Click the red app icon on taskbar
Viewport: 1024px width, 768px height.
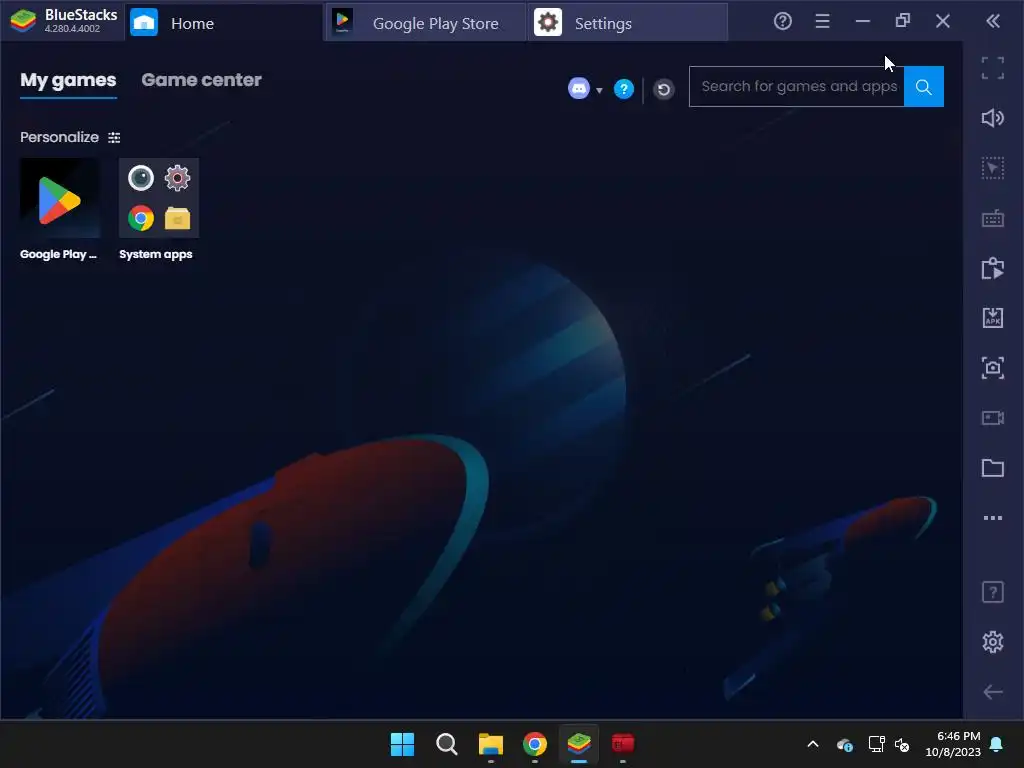point(623,744)
